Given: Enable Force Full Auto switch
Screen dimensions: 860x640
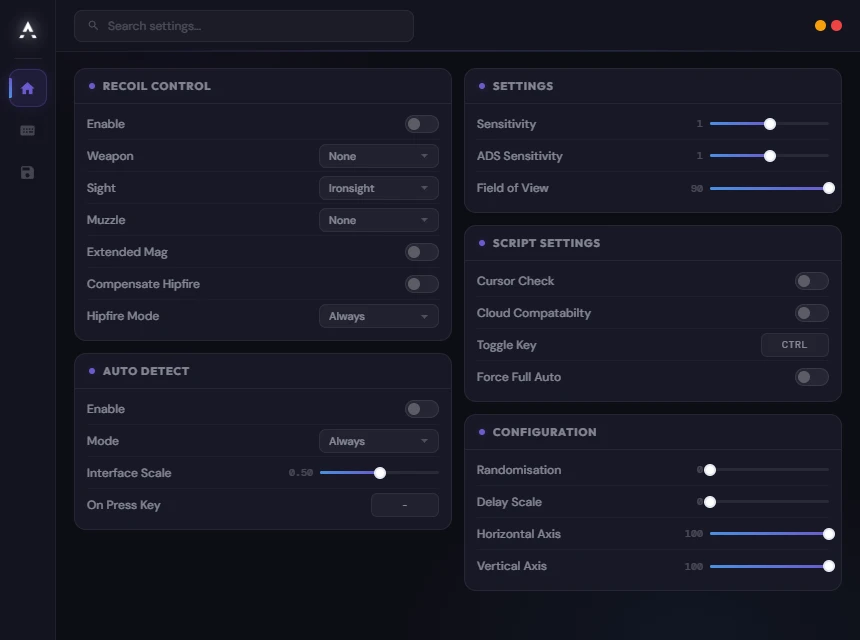Looking at the screenshot, I should point(811,377).
